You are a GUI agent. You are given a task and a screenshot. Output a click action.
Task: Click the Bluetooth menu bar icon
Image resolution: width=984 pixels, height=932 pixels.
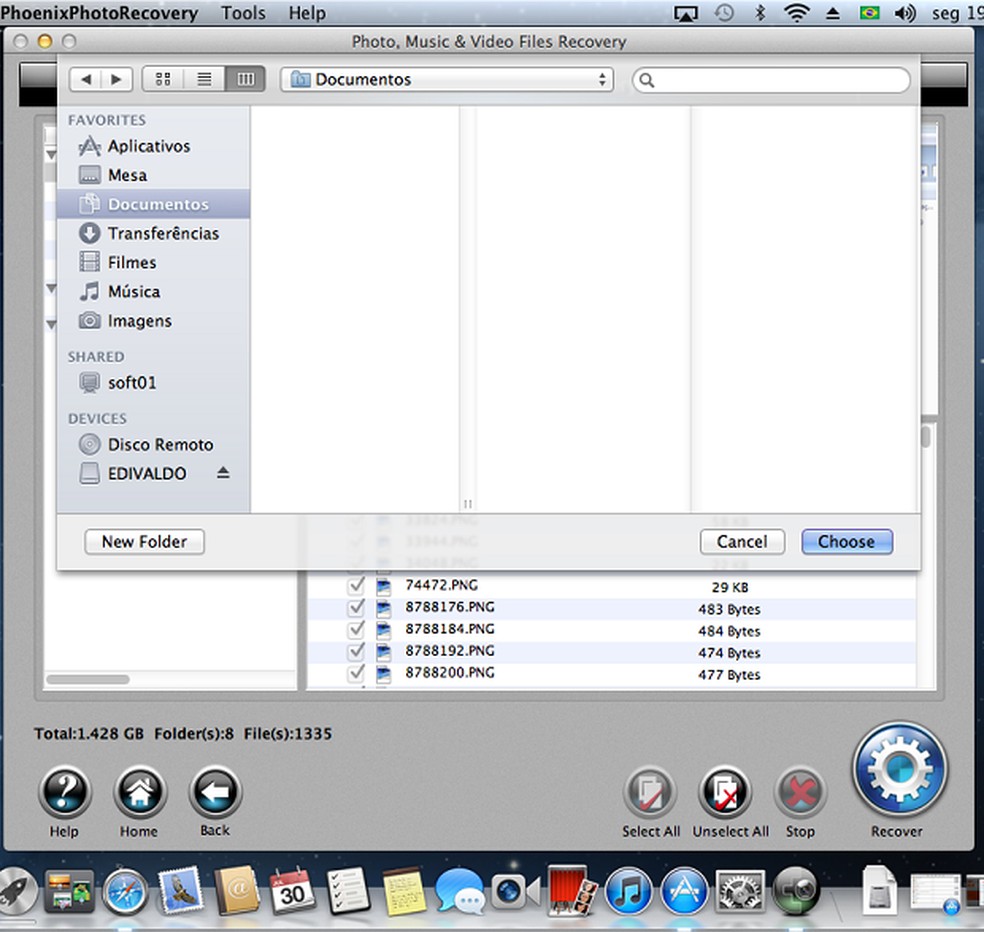click(760, 13)
